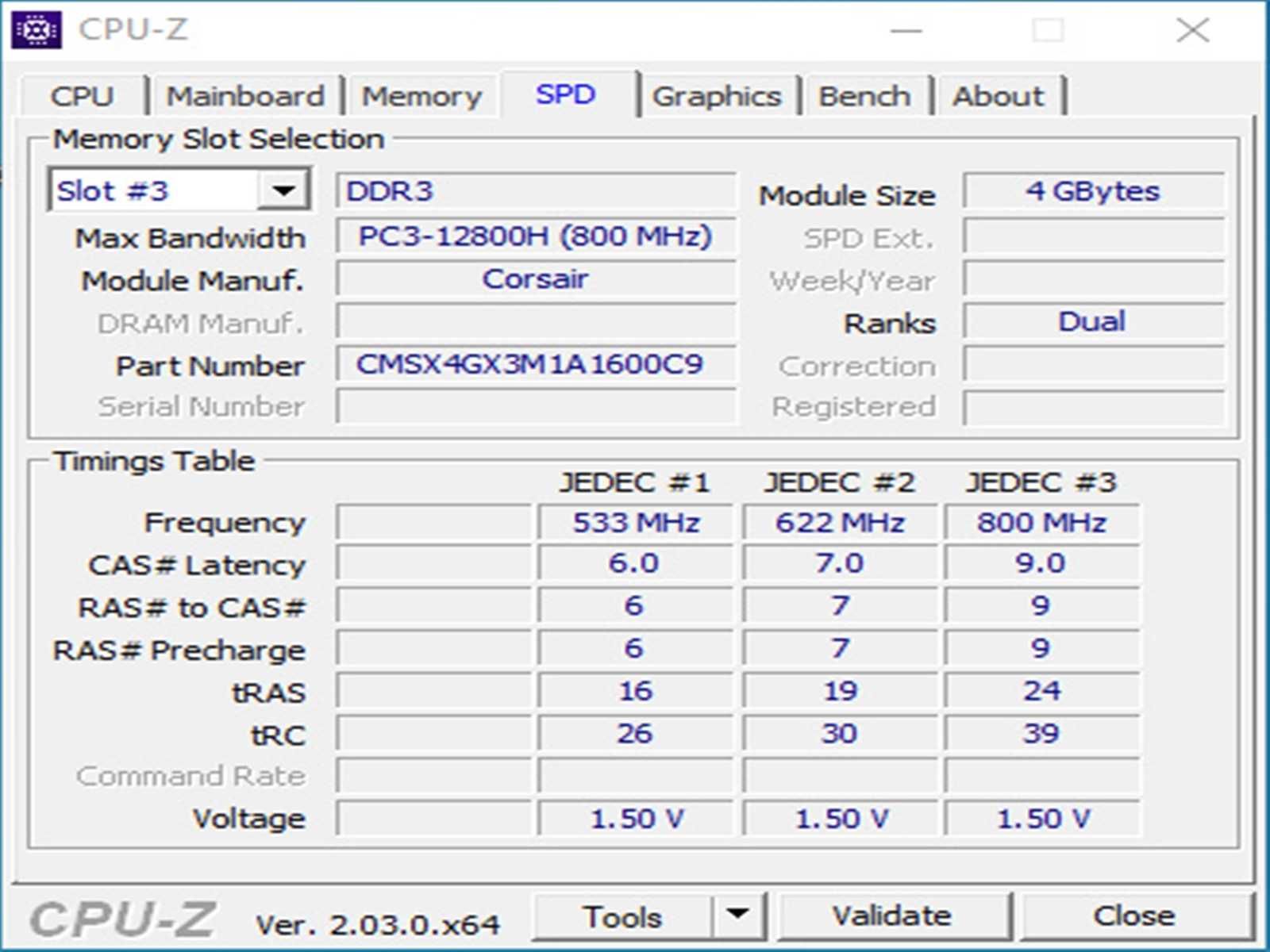Go to the Memory tab
This screenshot has height=952, width=1270.
421,96
